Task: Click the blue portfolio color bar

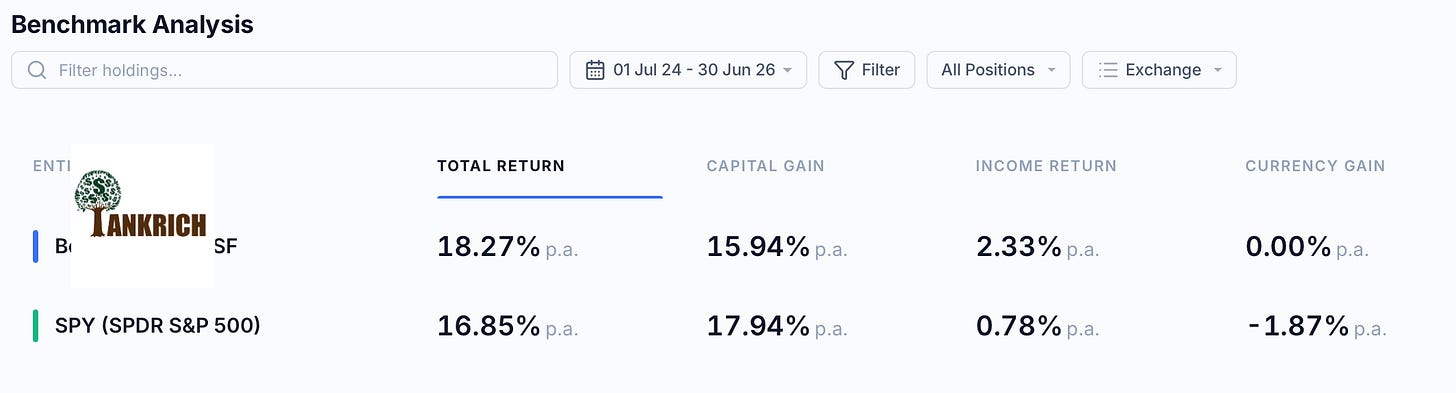Action: pos(36,246)
